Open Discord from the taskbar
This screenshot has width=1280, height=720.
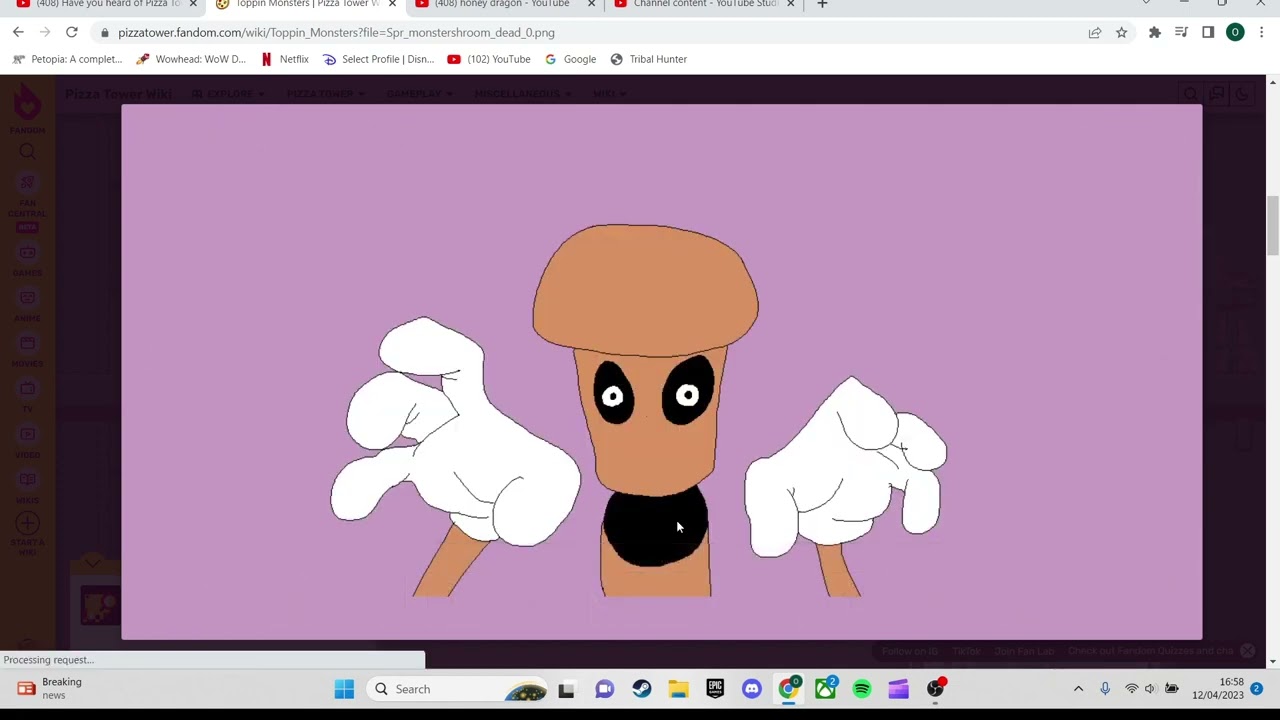(752, 689)
